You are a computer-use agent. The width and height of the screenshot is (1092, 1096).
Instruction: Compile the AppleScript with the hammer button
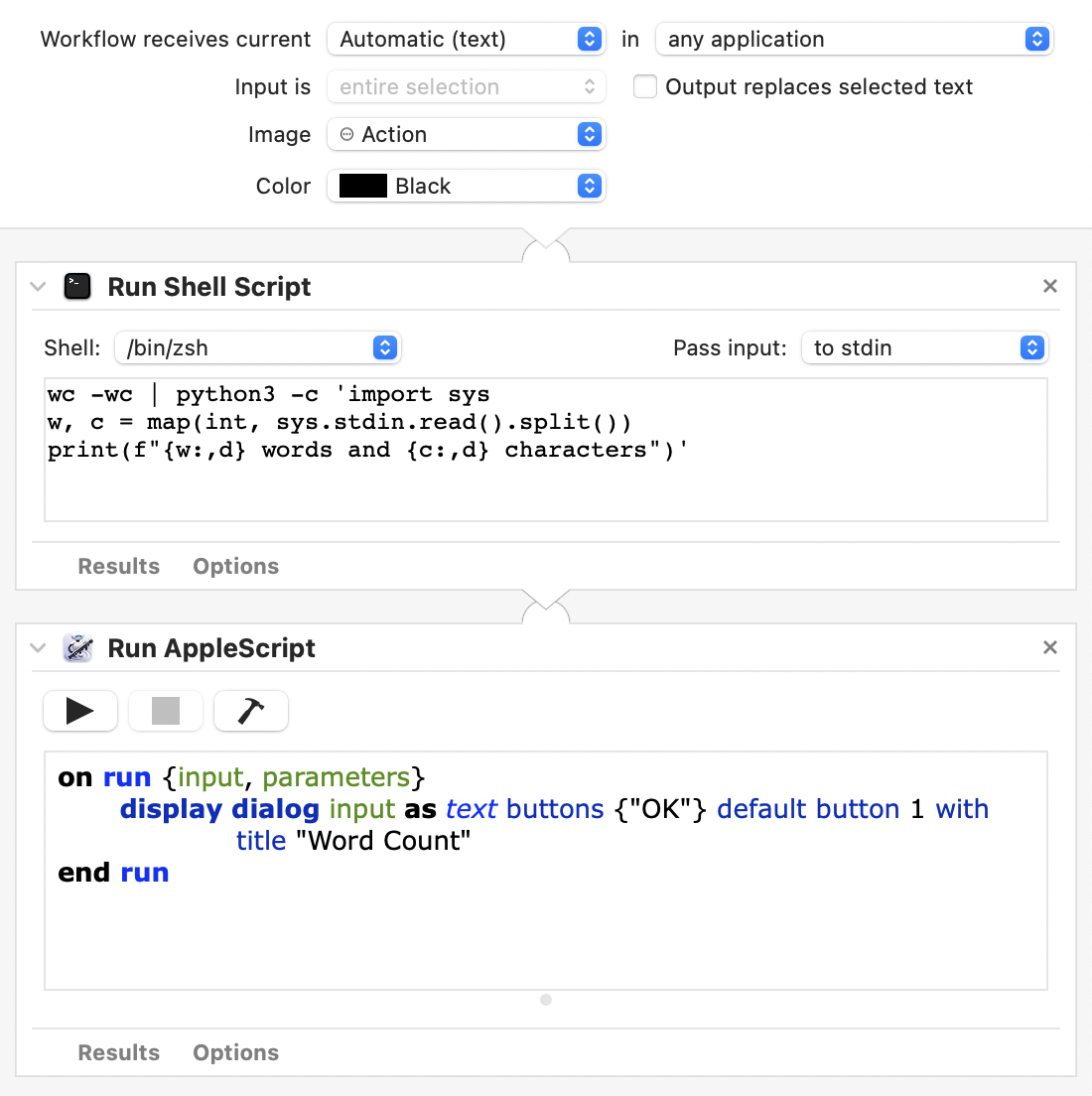251,711
